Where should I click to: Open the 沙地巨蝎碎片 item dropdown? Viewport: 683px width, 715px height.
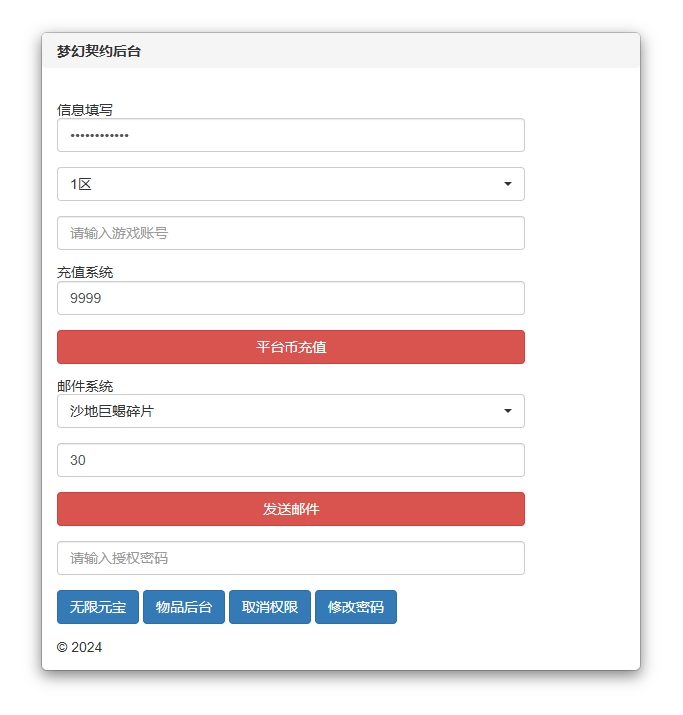[x=290, y=411]
